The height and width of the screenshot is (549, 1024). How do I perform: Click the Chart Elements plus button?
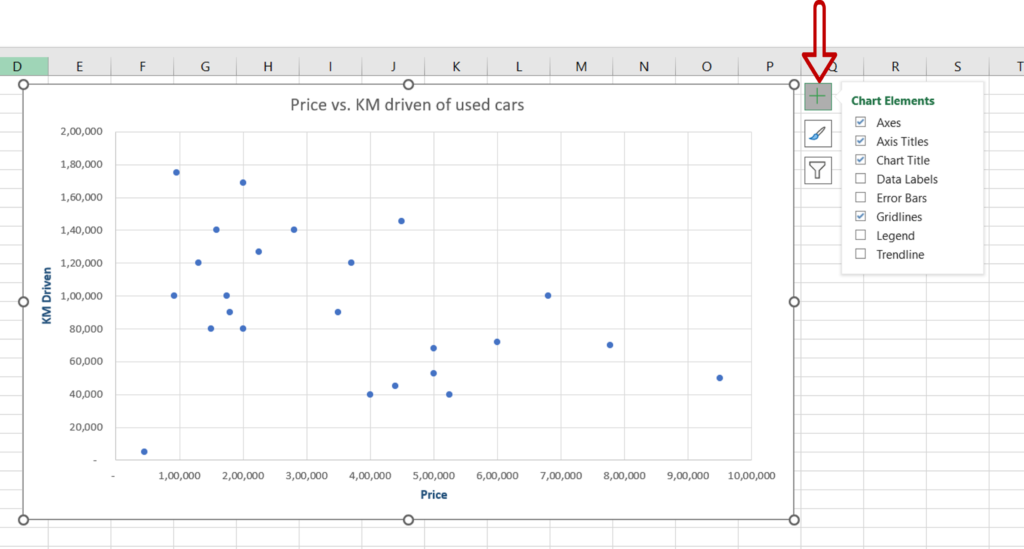click(818, 97)
